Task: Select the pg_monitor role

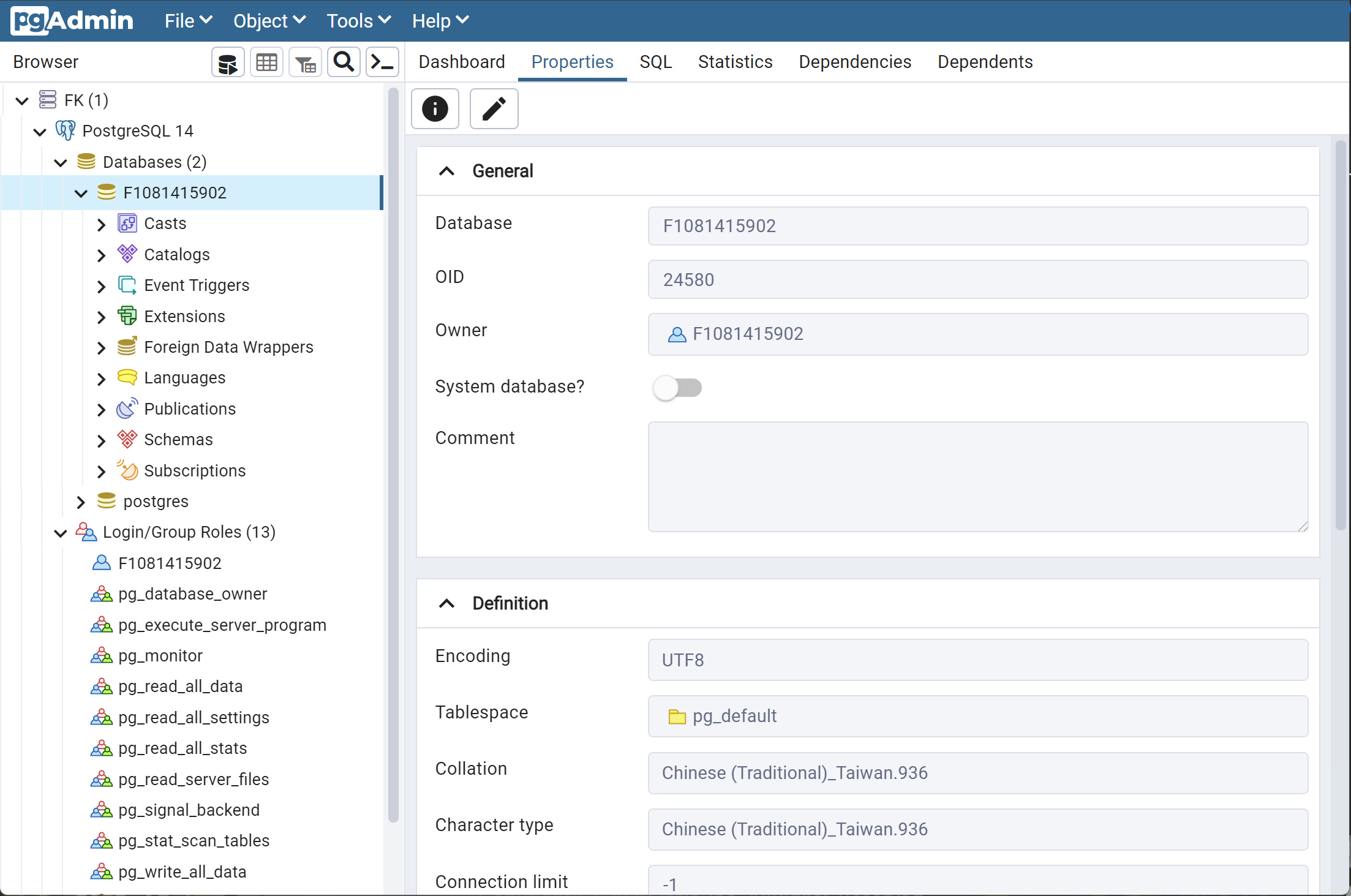Action: [x=160, y=655]
